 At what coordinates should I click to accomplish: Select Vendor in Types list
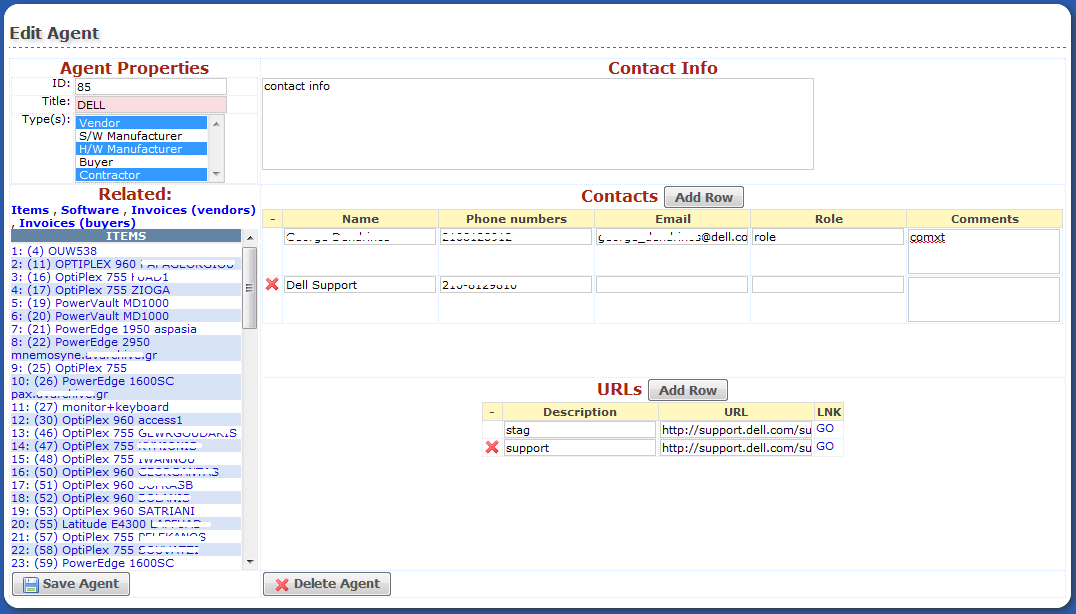click(141, 123)
